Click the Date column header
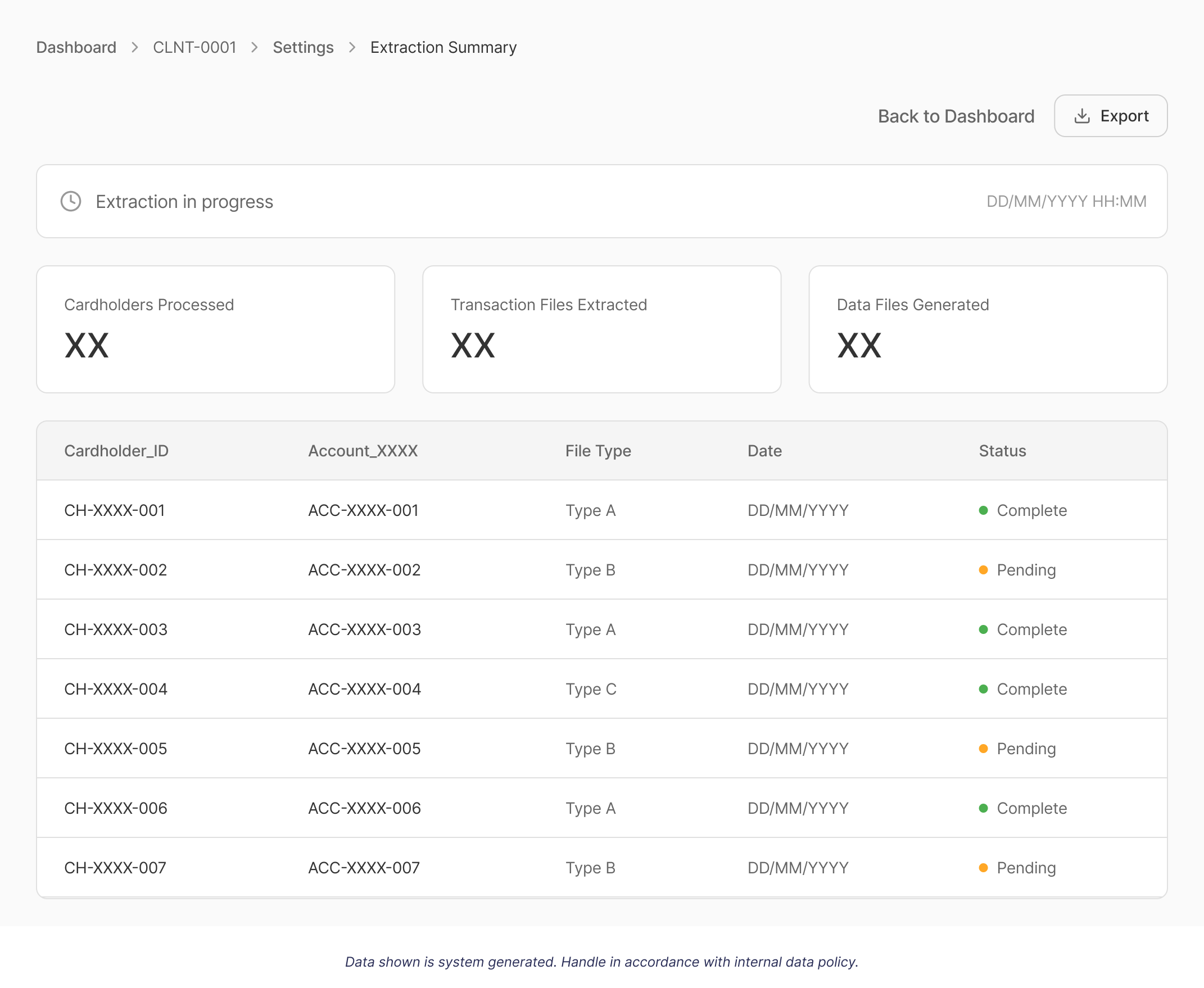The image size is (1204, 988). [x=764, y=451]
